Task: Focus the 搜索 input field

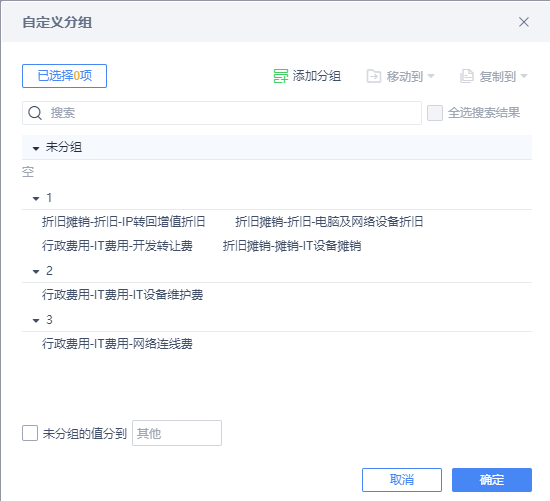Action: [x=222, y=113]
